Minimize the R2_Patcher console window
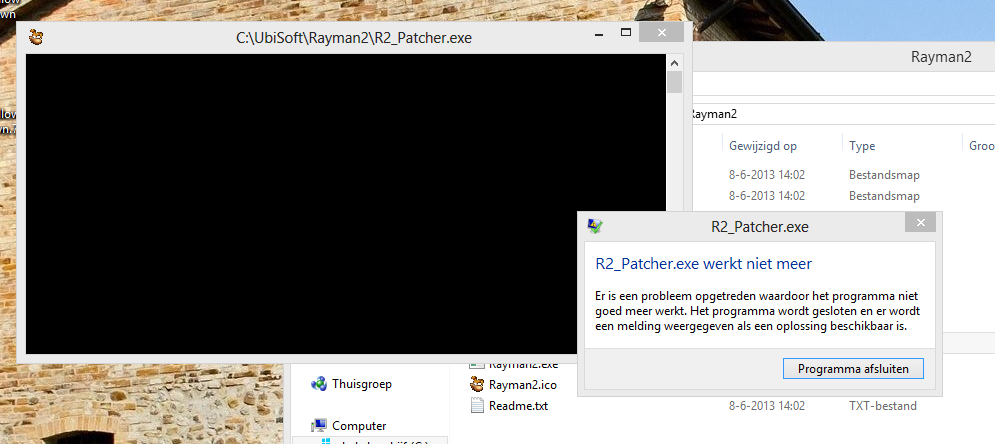Image resolution: width=995 pixels, height=444 pixels. tap(598, 36)
